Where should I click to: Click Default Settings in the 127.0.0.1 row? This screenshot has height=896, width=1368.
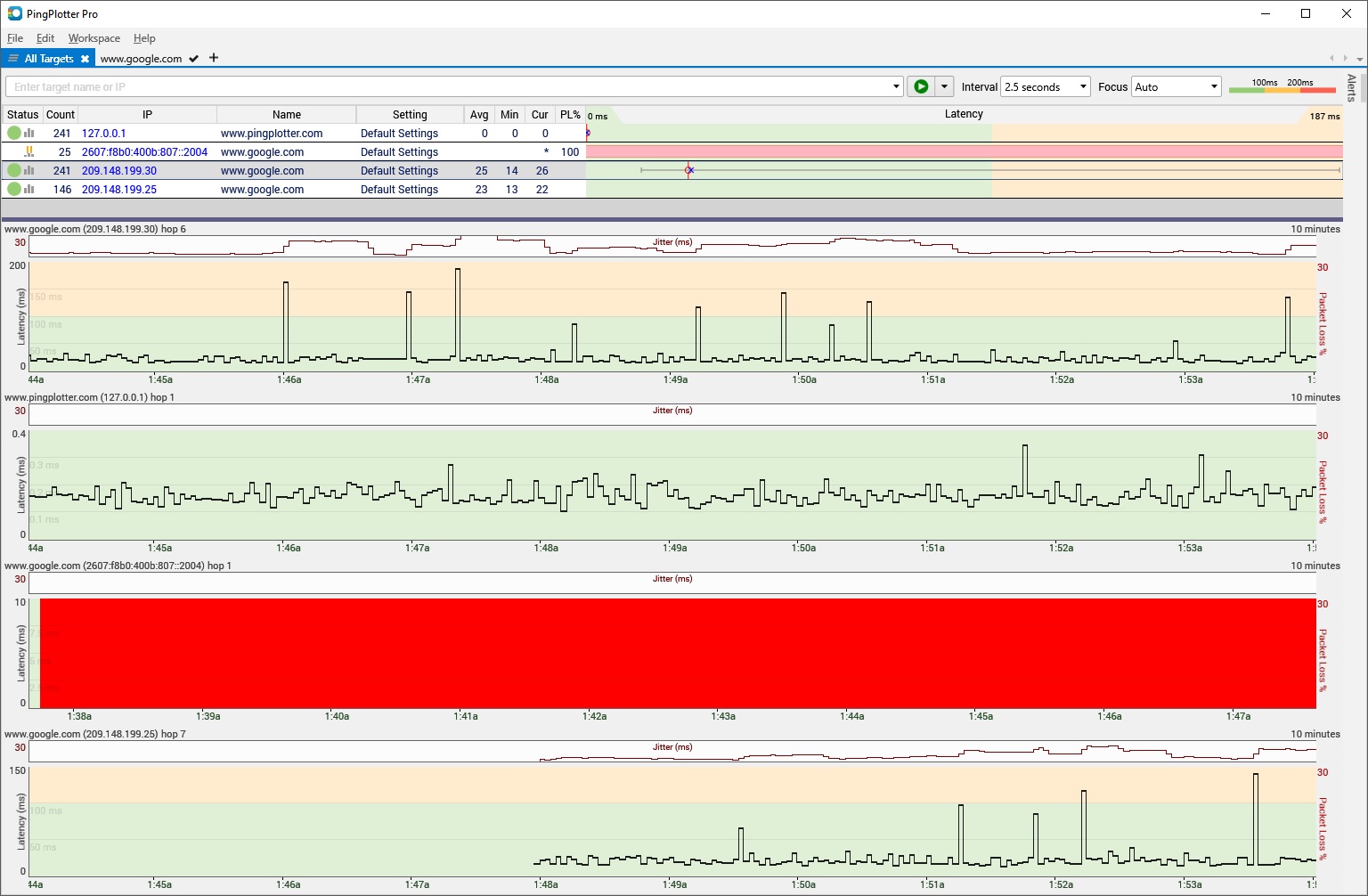pos(399,134)
